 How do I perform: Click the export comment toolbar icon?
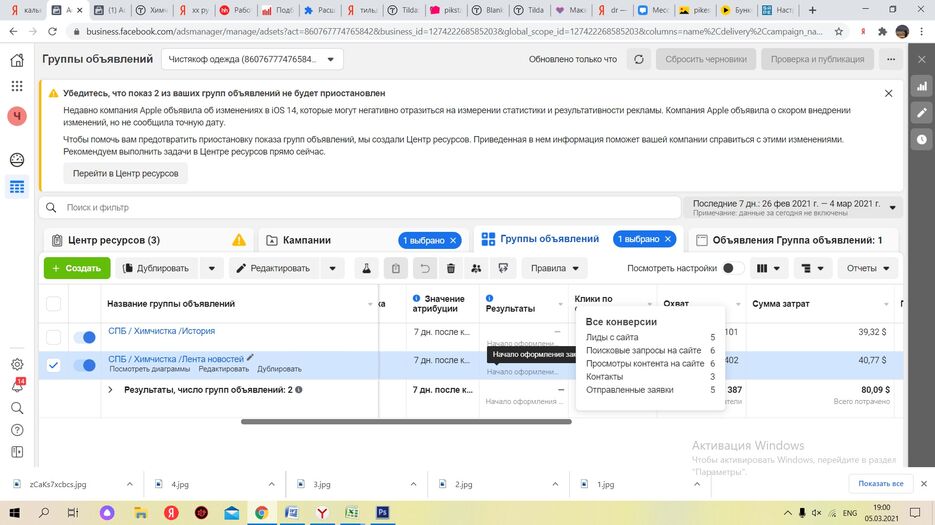point(503,268)
